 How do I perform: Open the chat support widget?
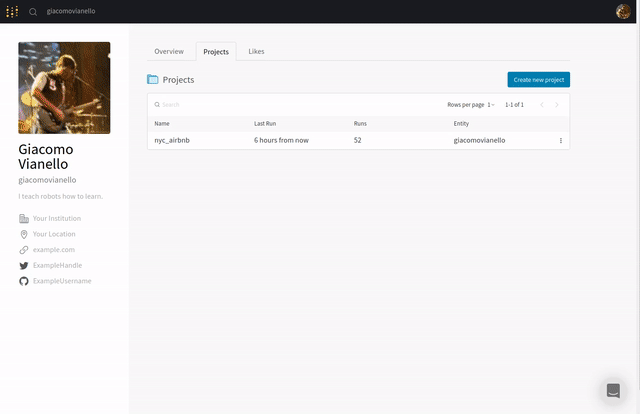(x=613, y=390)
